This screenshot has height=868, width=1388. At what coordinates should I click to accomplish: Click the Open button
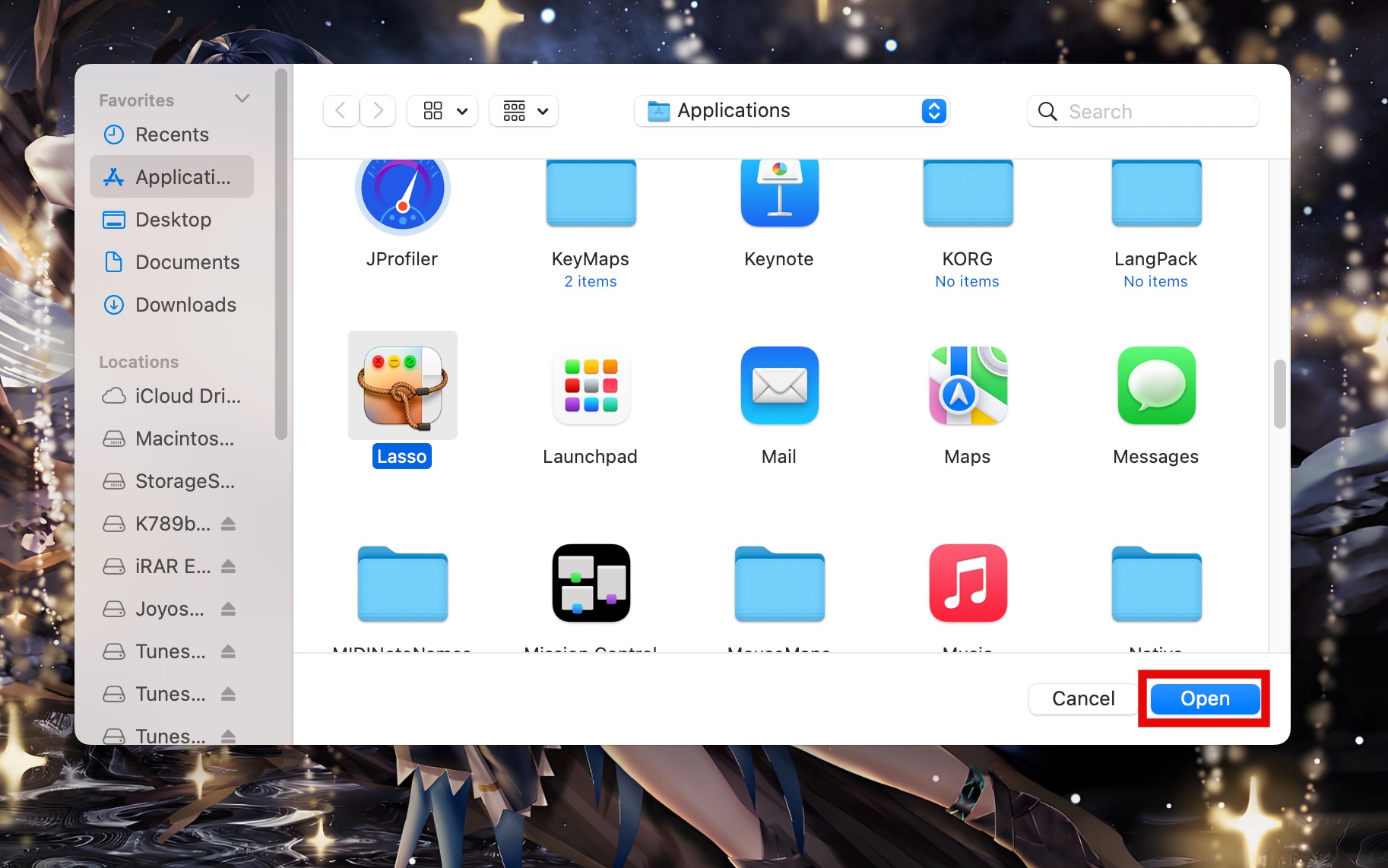[x=1204, y=699]
